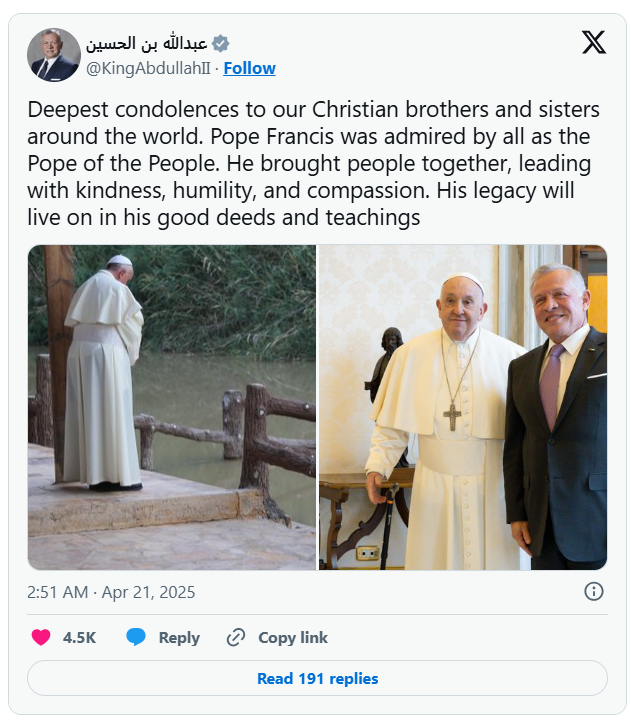Click the Copy link label
The height and width of the screenshot is (721, 631).
[292, 637]
